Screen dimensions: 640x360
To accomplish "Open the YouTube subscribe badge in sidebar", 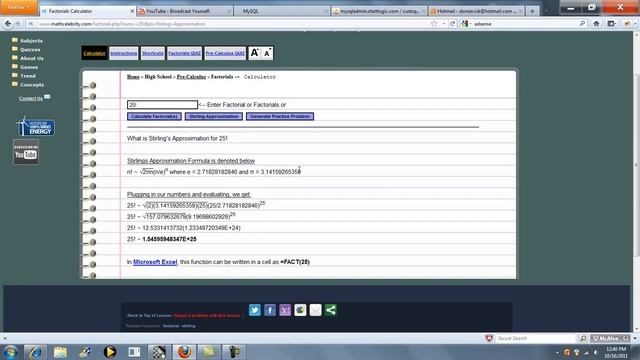I will (x=26, y=152).
